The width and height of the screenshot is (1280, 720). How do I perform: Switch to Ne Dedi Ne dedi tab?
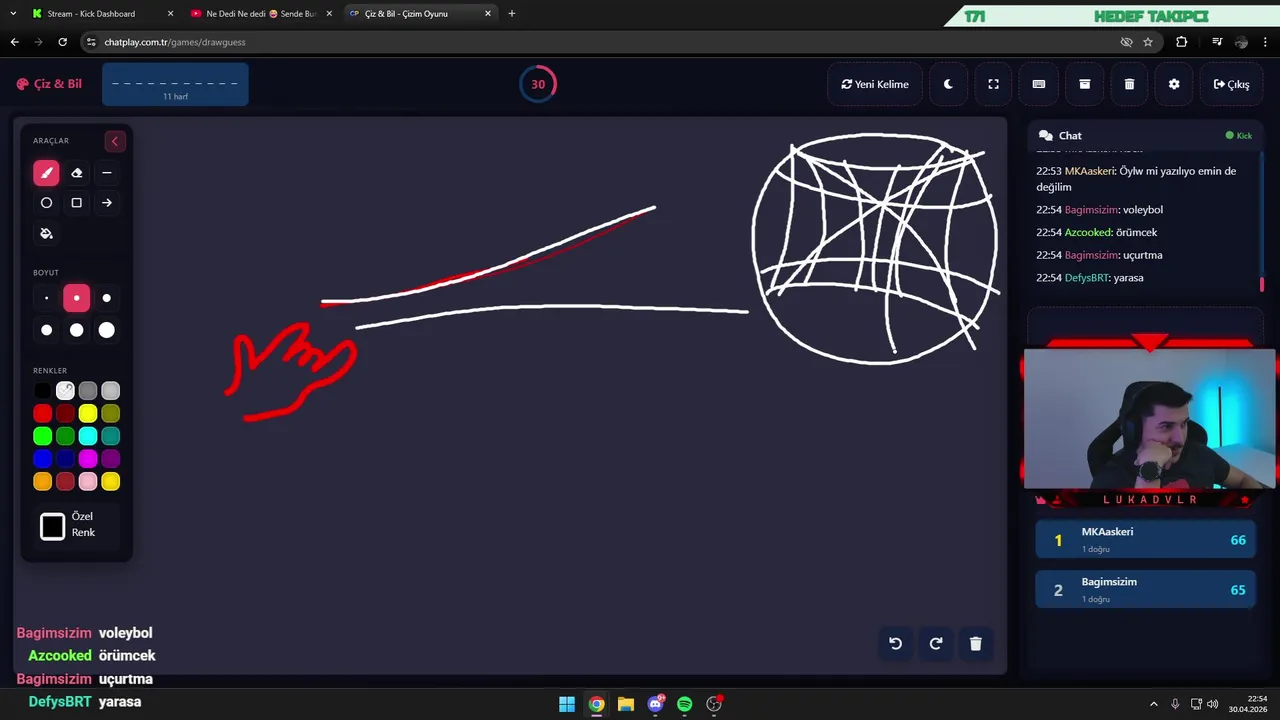pos(260,14)
